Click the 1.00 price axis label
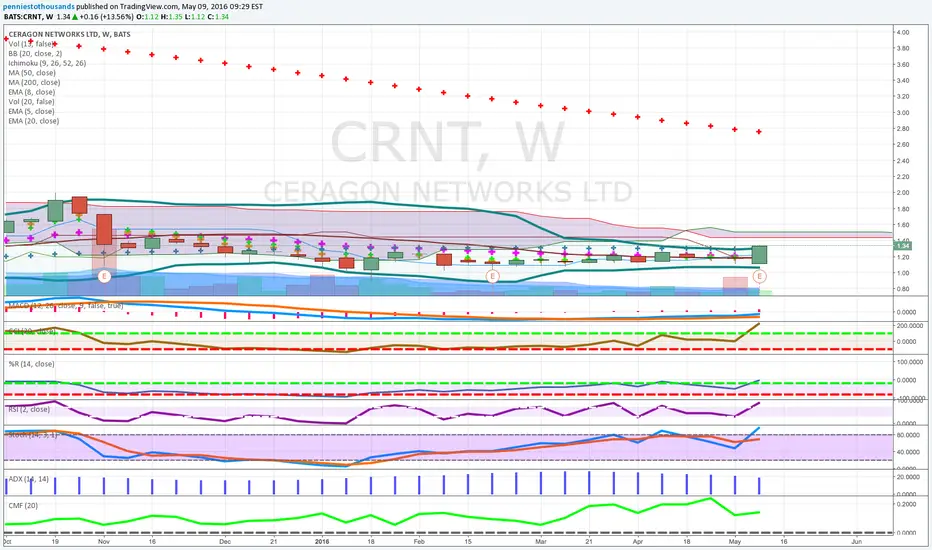 (902, 273)
